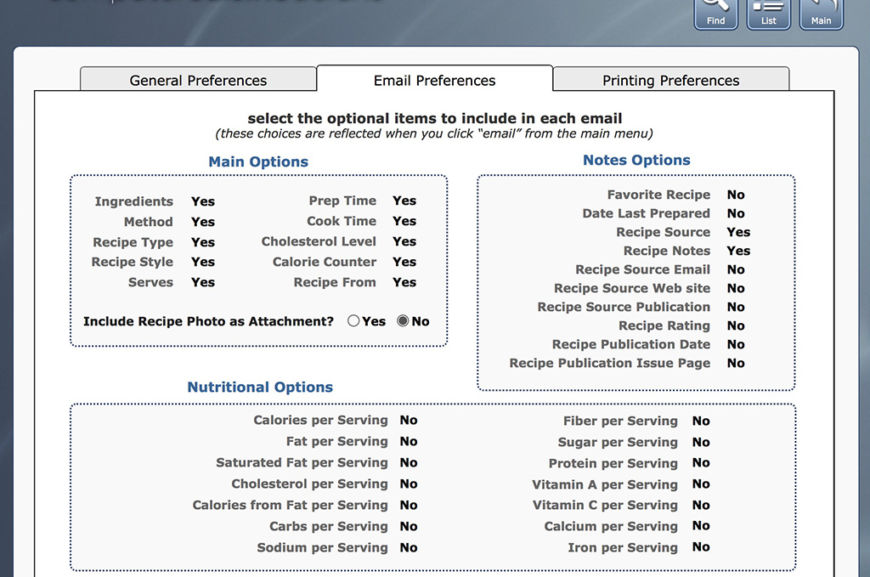Image resolution: width=870 pixels, height=577 pixels.
Task: Click the Main Options heading
Action: click(x=258, y=162)
